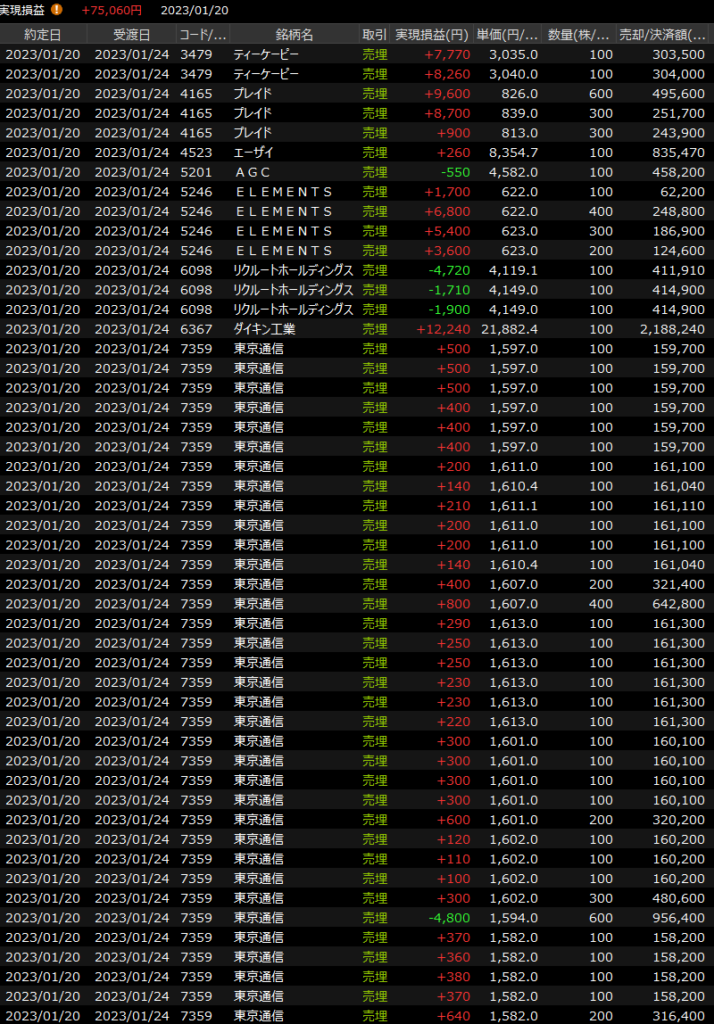Sort by the 受渡日 column header

click(x=131, y=34)
